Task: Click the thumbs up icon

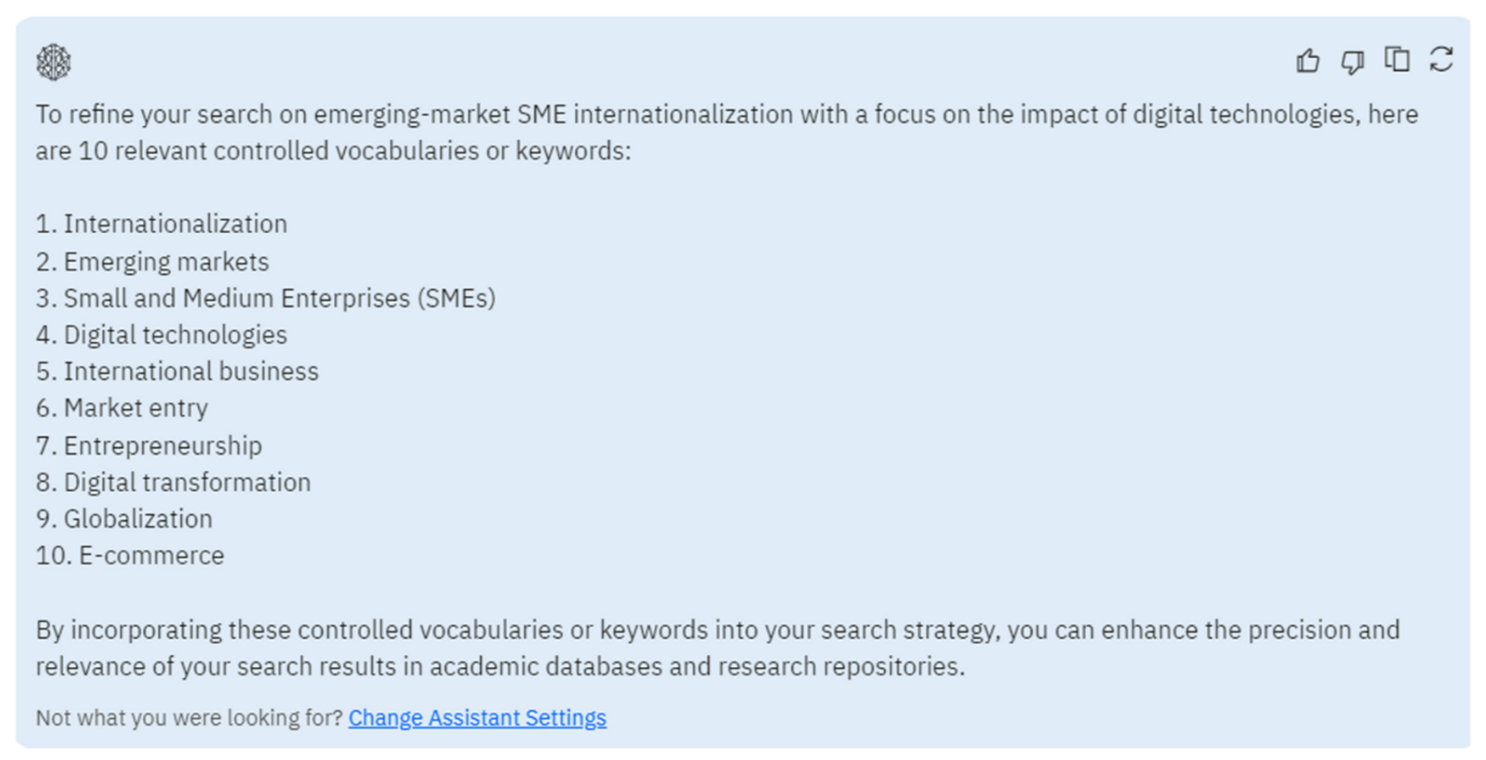Action: 1307,61
